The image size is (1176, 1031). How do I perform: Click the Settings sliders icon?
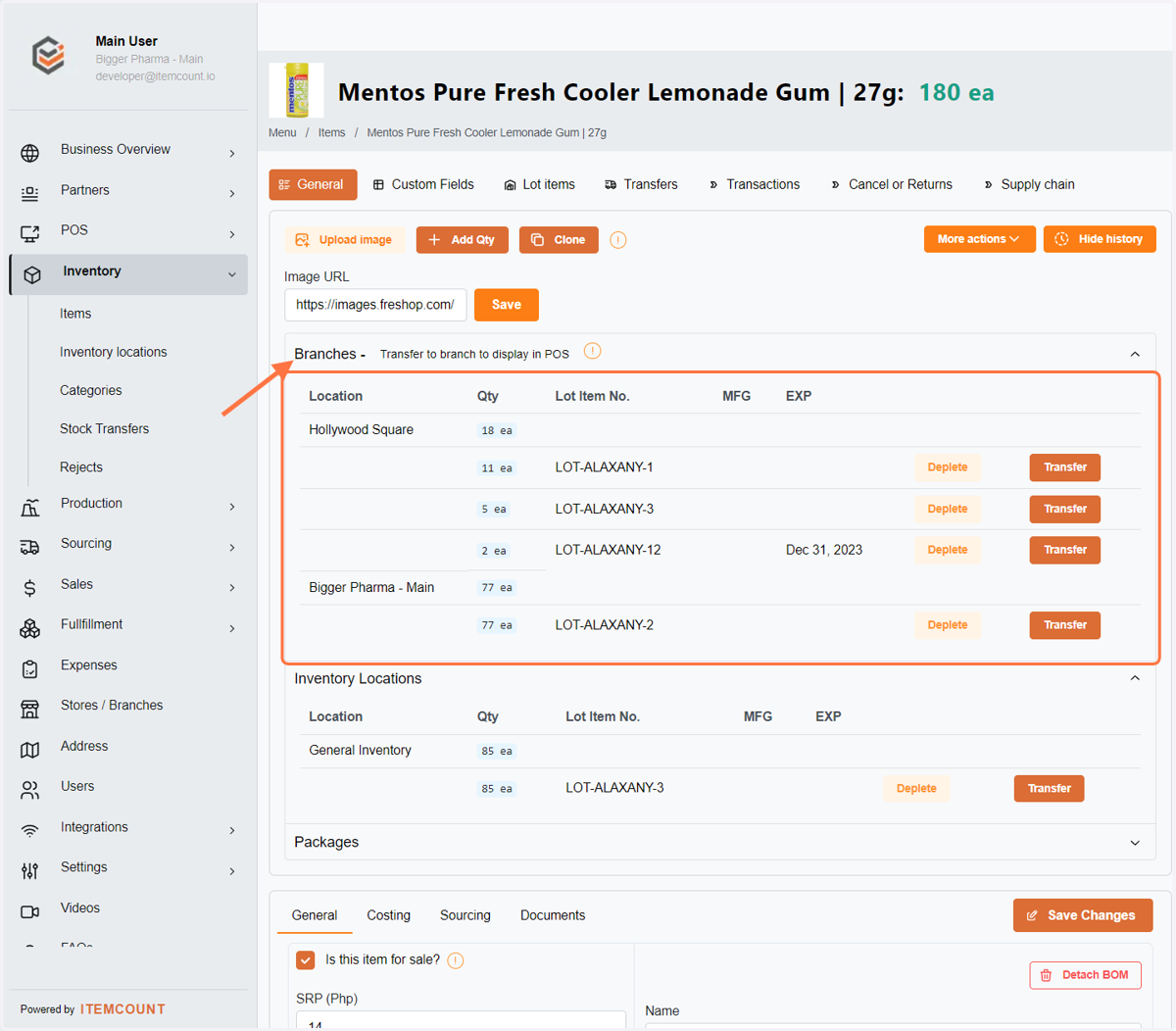[30, 871]
